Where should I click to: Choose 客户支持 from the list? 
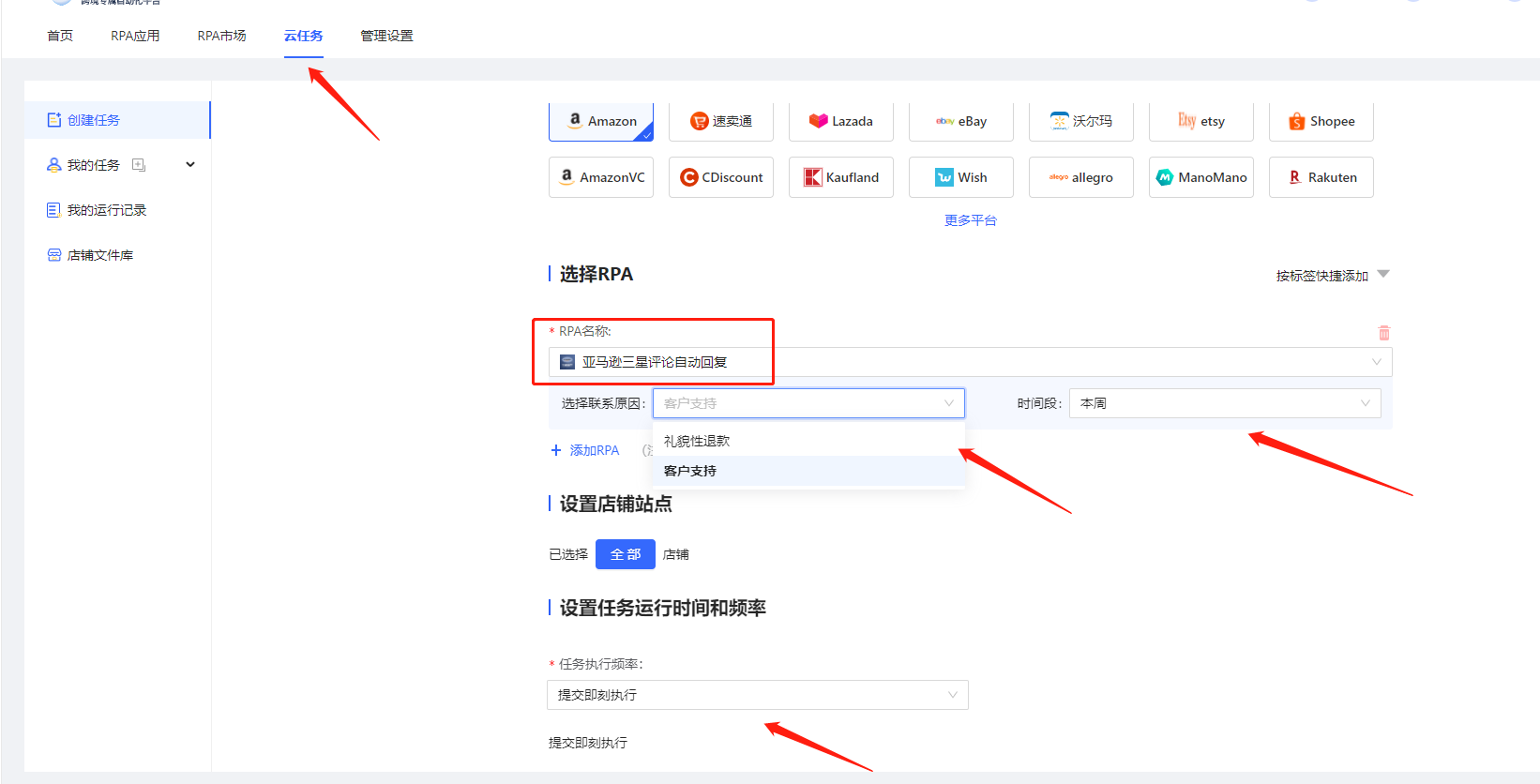(x=808, y=471)
